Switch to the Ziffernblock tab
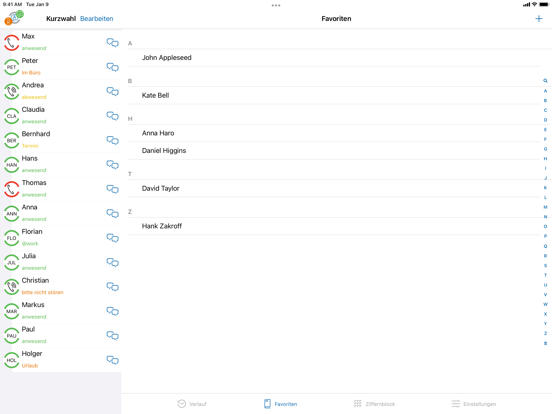552x414 pixels. point(374,404)
